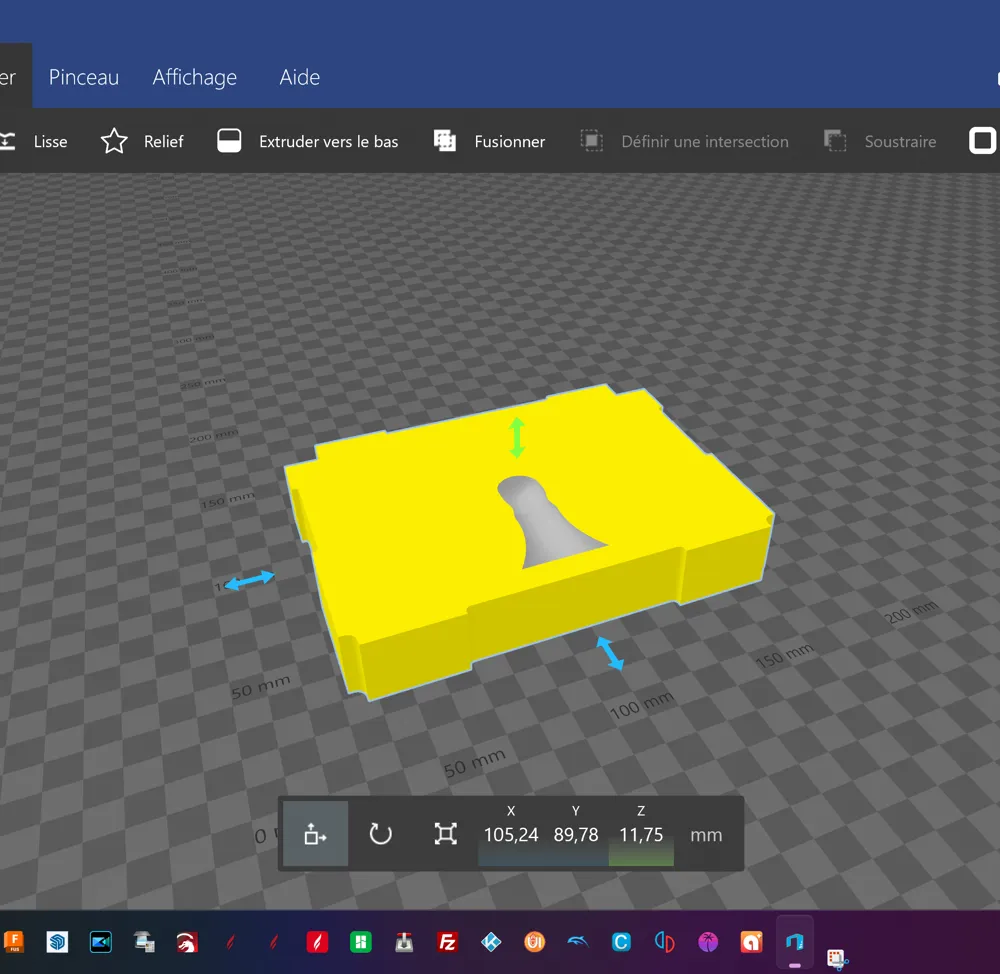
Task: Open the blue C taskbar app
Action: point(621,942)
